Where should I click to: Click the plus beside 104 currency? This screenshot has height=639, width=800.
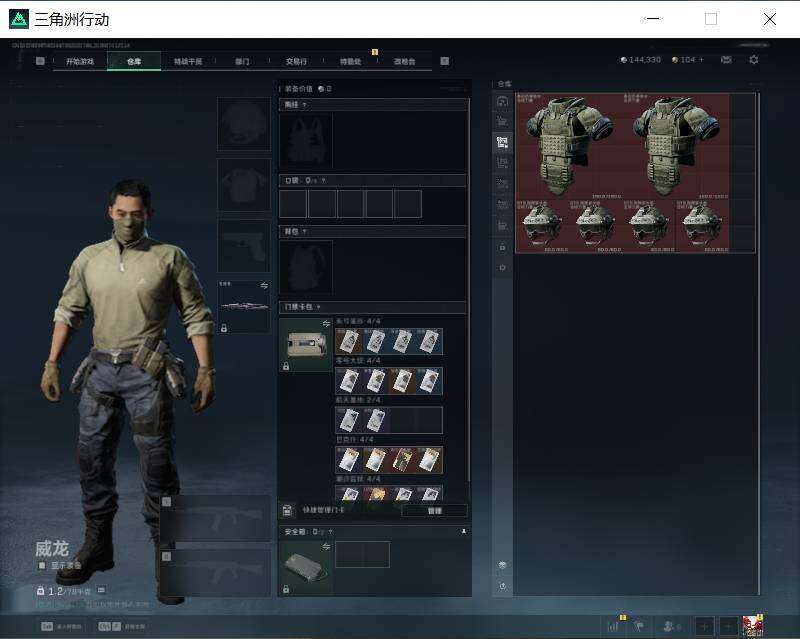point(701,60)
